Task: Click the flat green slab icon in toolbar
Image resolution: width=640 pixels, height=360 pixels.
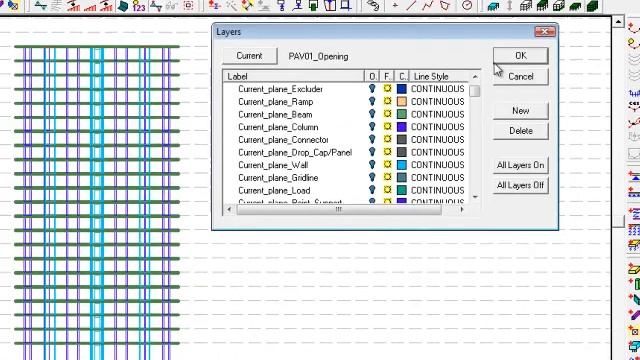Action: click(575, 6)
